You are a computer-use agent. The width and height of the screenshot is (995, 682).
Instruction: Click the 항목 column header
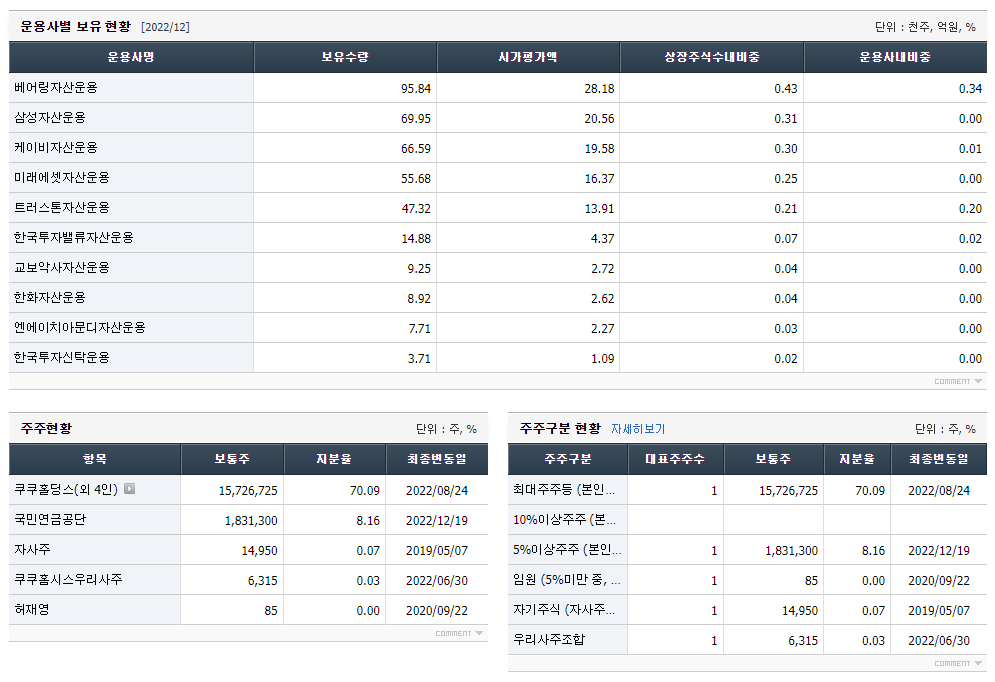click(x=95, y=459)
